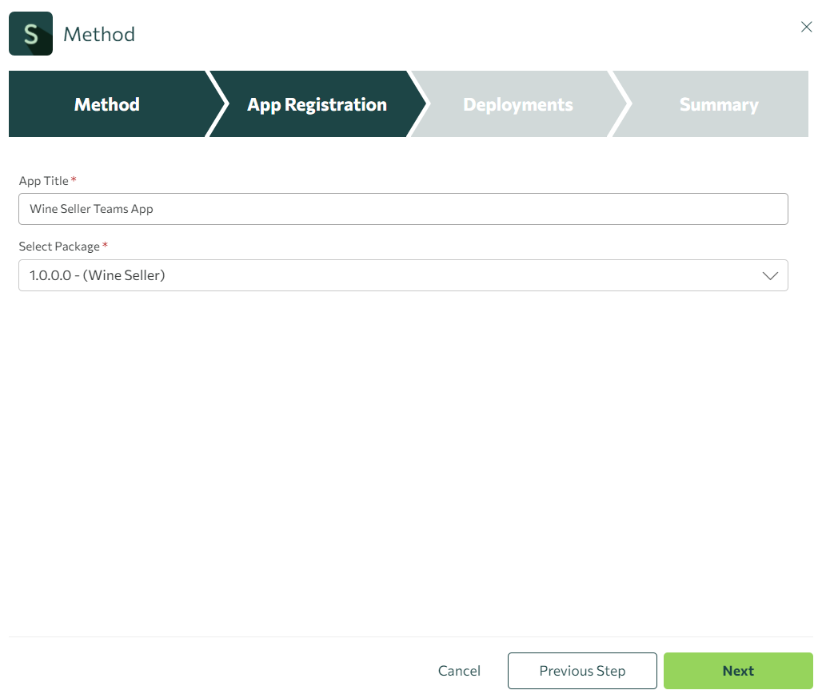819x693 pixels.
Task: Go back with the Previous Step button
Action: 582,671
